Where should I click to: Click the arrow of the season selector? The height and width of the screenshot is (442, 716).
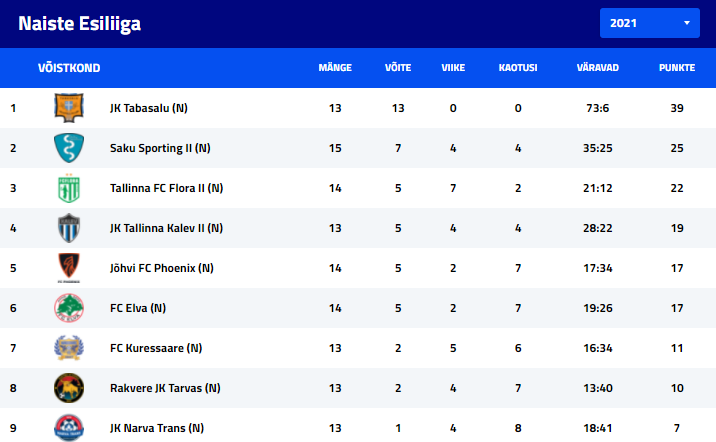click(686, 23)
